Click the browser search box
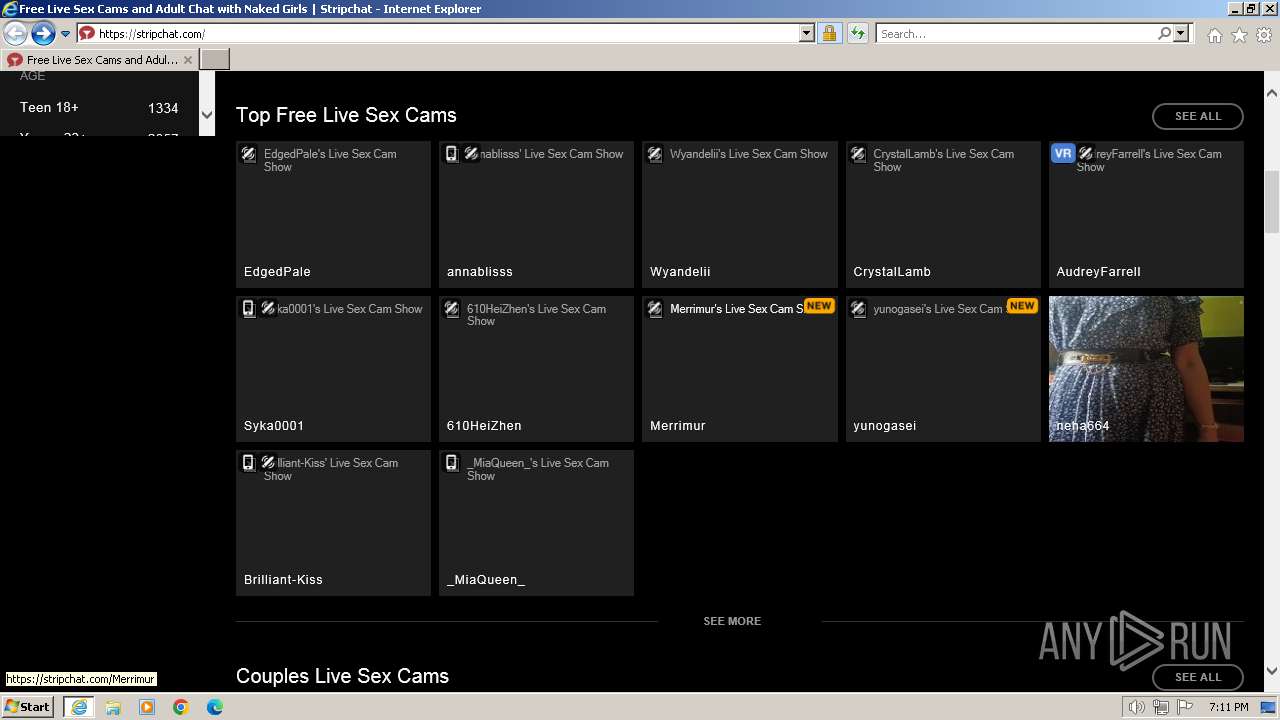This screenshot has height=720, width=1280. coord(1015,34)
